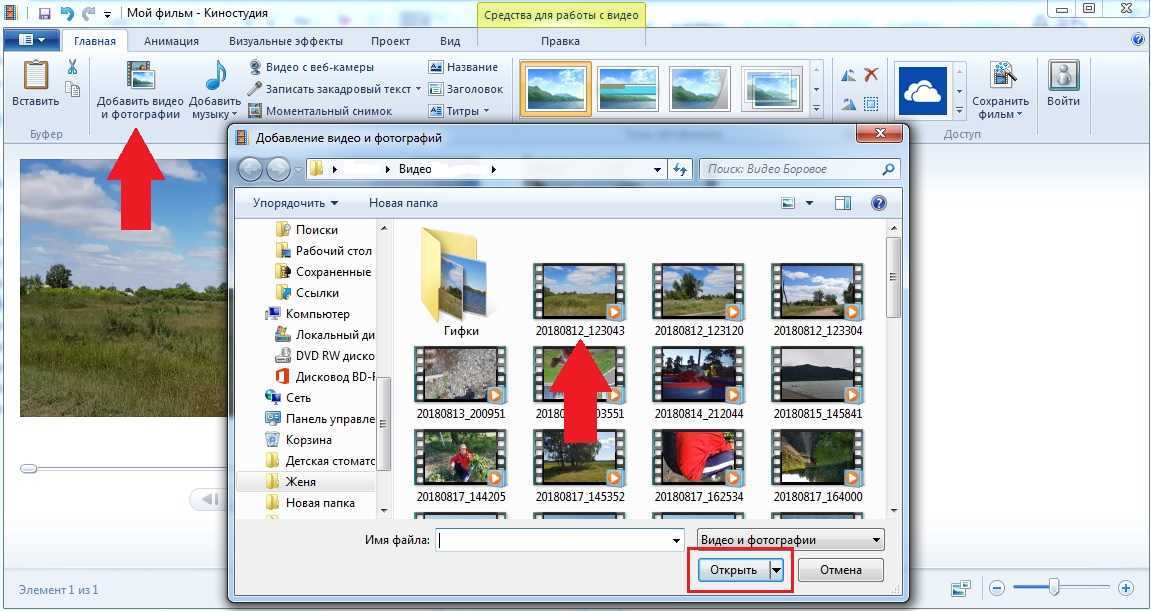Take a Моментальный снимок

(320, 112)
